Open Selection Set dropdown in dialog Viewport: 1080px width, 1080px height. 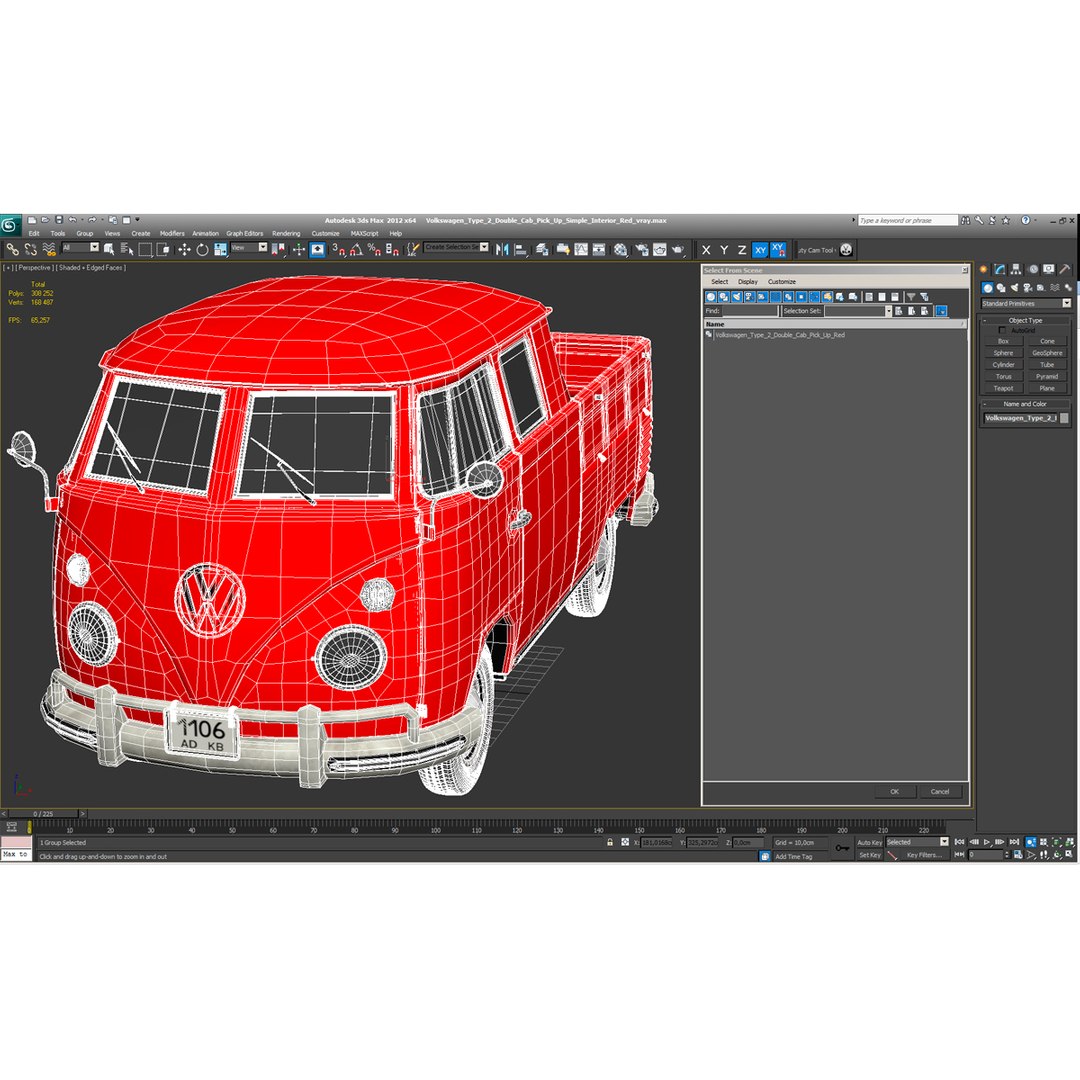click(x=858, y=311)
